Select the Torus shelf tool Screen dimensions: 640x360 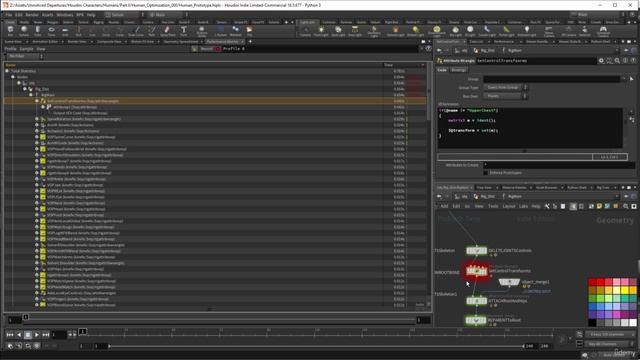click(51, 31)
